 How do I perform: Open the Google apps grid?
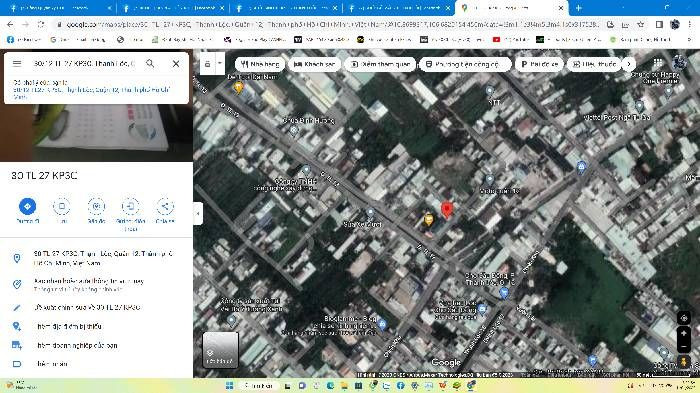point(658,63)
